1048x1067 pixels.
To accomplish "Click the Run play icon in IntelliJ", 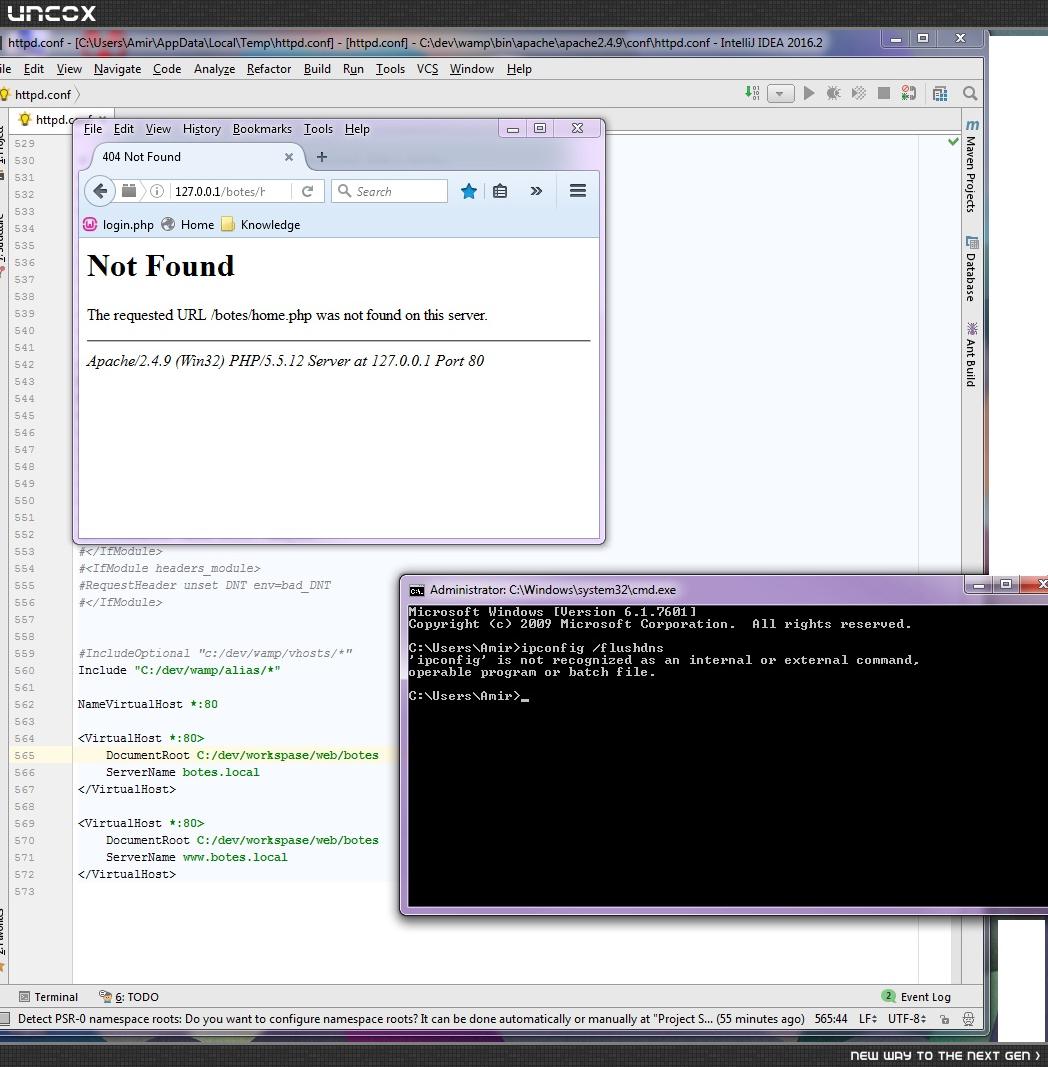I will (x=809, y=93).
